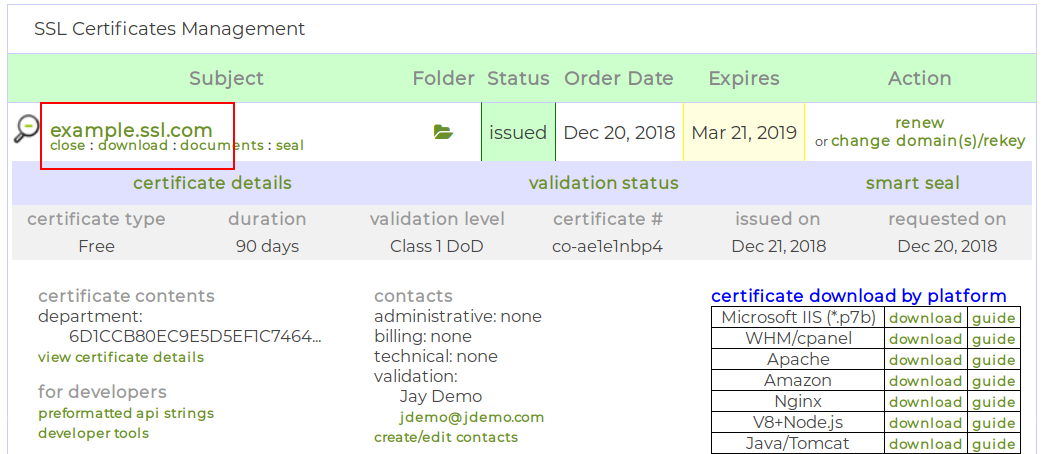The image size is (1044, 454).
Task: Open preformatted api strings link
Action: click(x=126, y=413)
